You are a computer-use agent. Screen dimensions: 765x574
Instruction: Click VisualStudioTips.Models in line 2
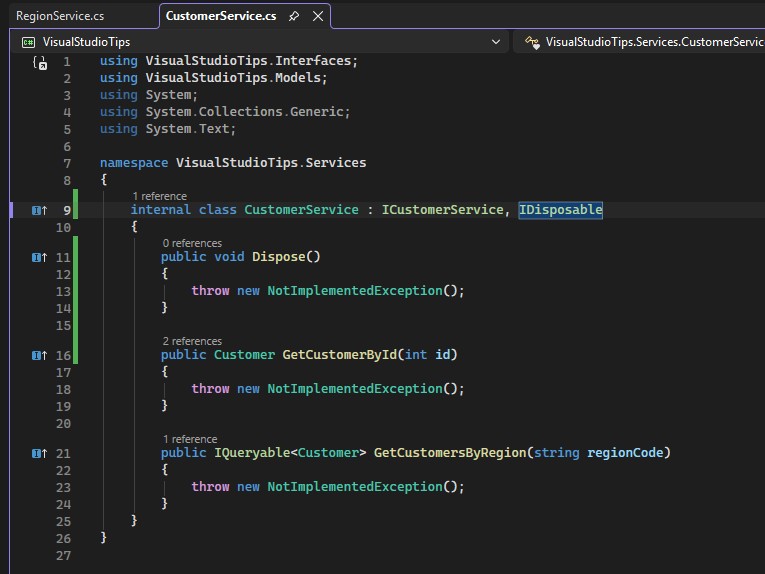tap(233, 78)
